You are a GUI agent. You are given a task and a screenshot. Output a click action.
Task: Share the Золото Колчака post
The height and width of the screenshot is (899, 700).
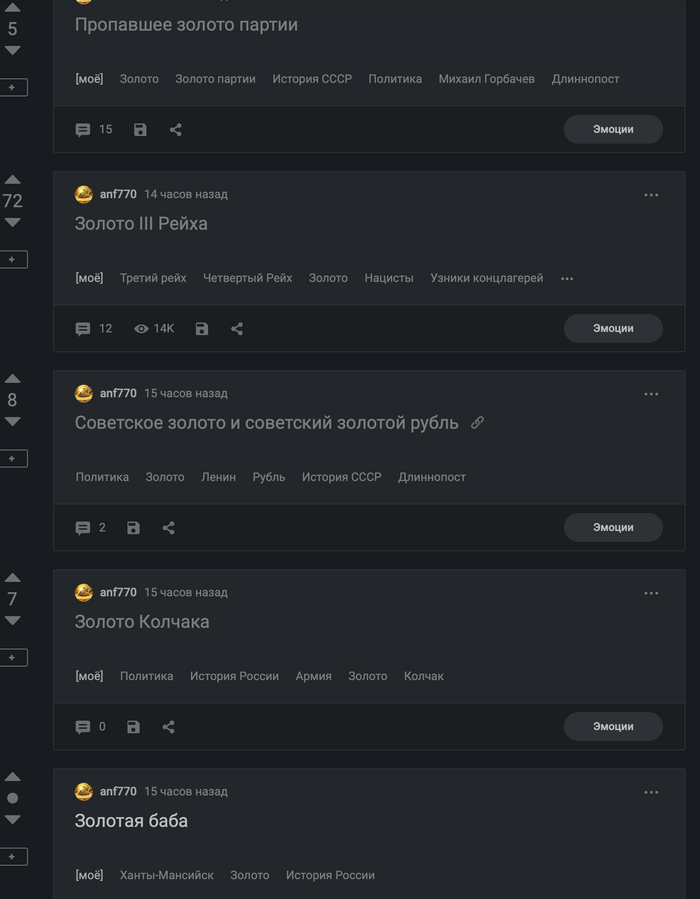(168, 727)
